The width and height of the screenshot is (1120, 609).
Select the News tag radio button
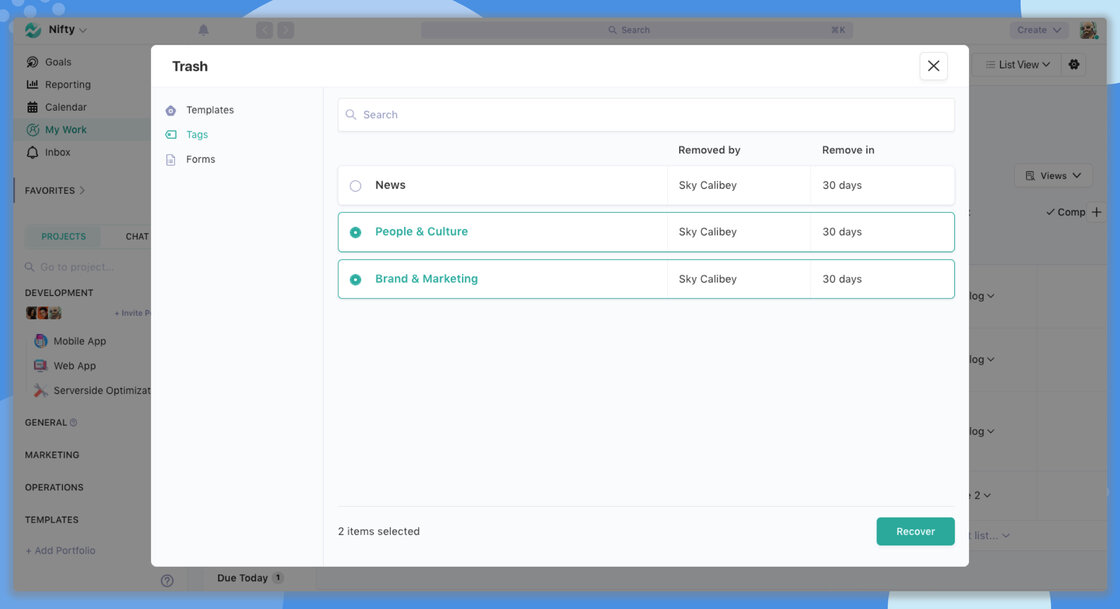(355, 186)
